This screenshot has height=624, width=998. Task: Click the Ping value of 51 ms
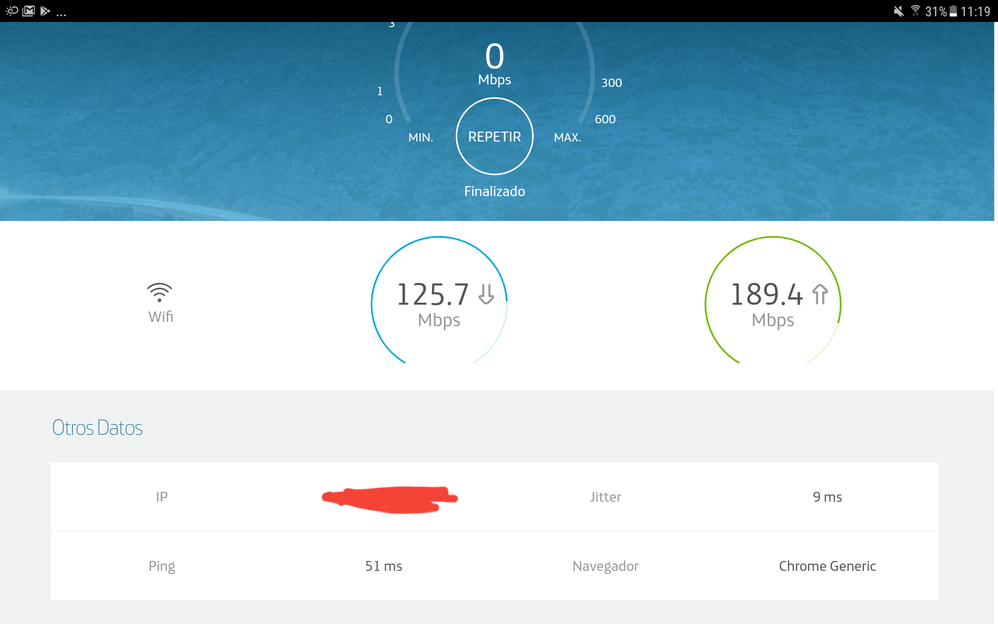click(x=383, y=566)
